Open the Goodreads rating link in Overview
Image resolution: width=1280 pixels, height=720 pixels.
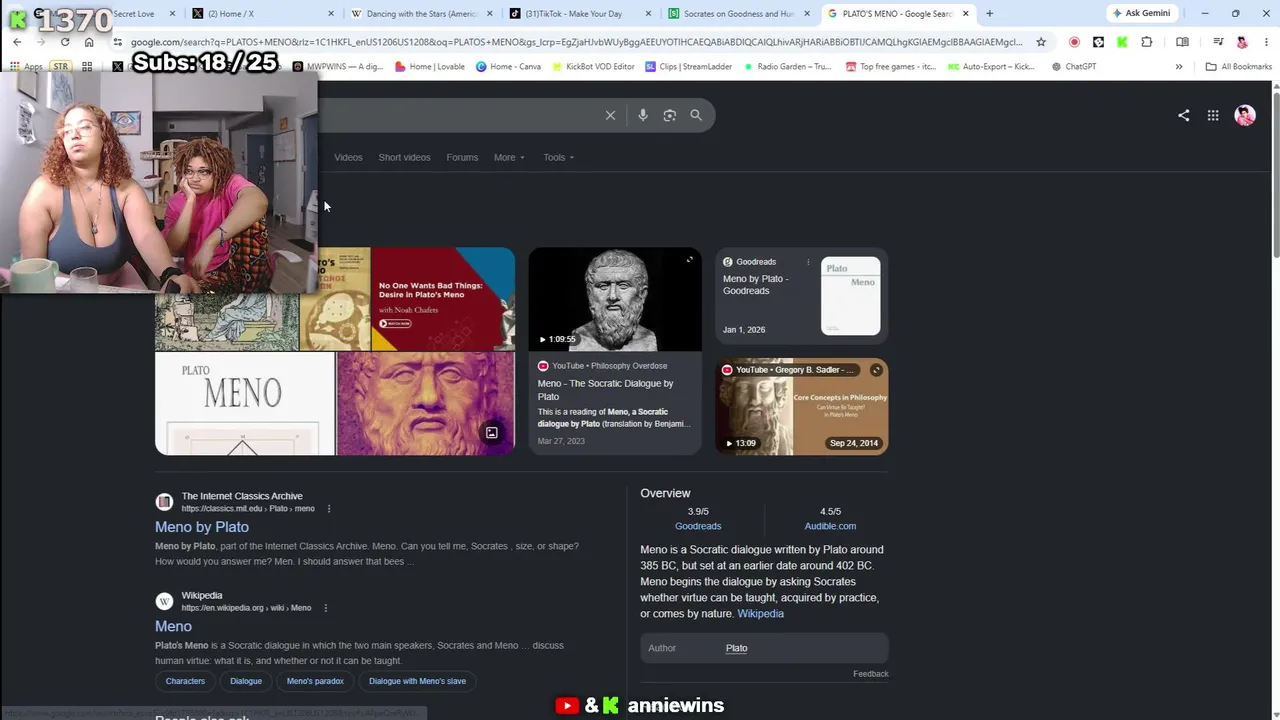click(698, 526)
